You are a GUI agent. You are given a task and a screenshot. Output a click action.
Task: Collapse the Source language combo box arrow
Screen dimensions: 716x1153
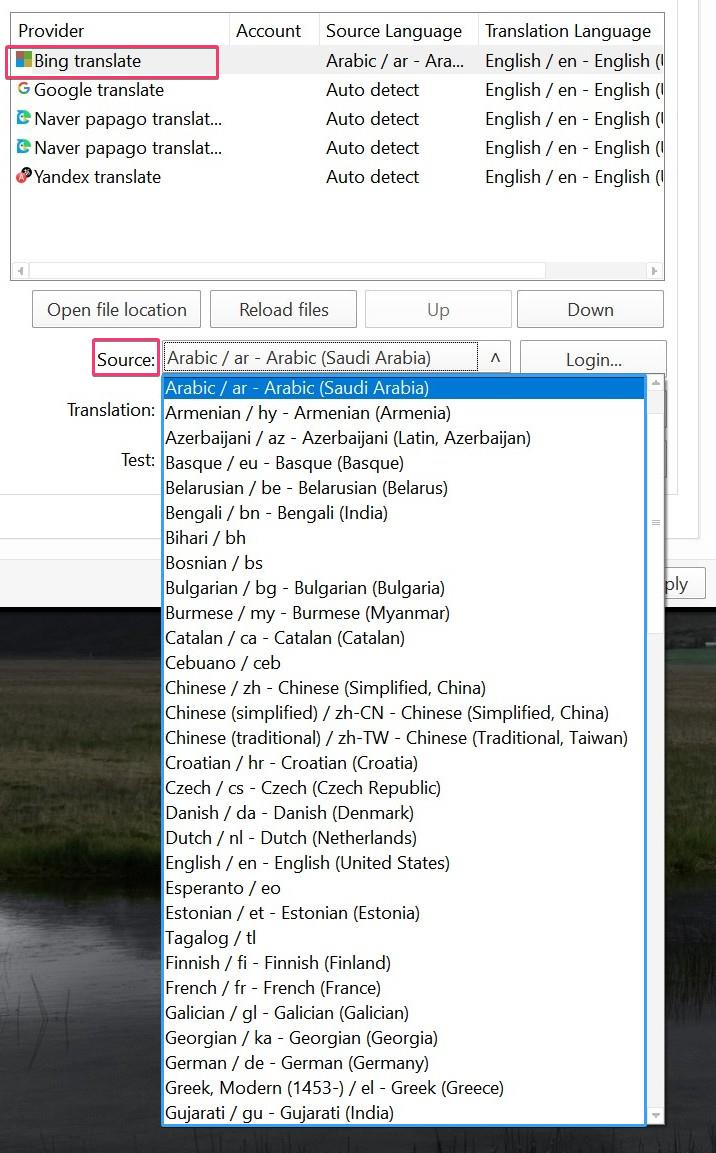click(495, 357)
